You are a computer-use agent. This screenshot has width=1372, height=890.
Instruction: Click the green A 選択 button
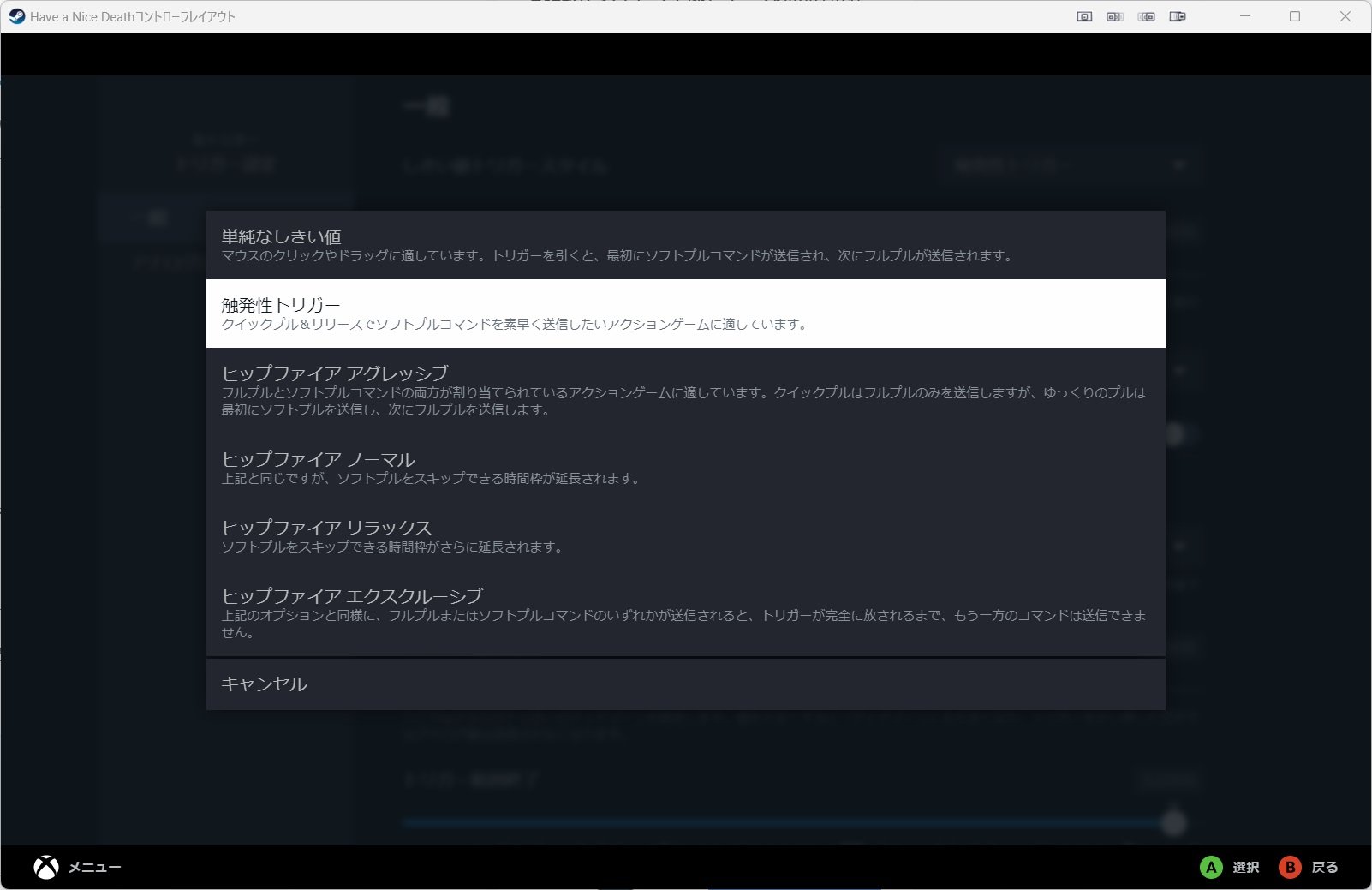[x=1229, y=868]
